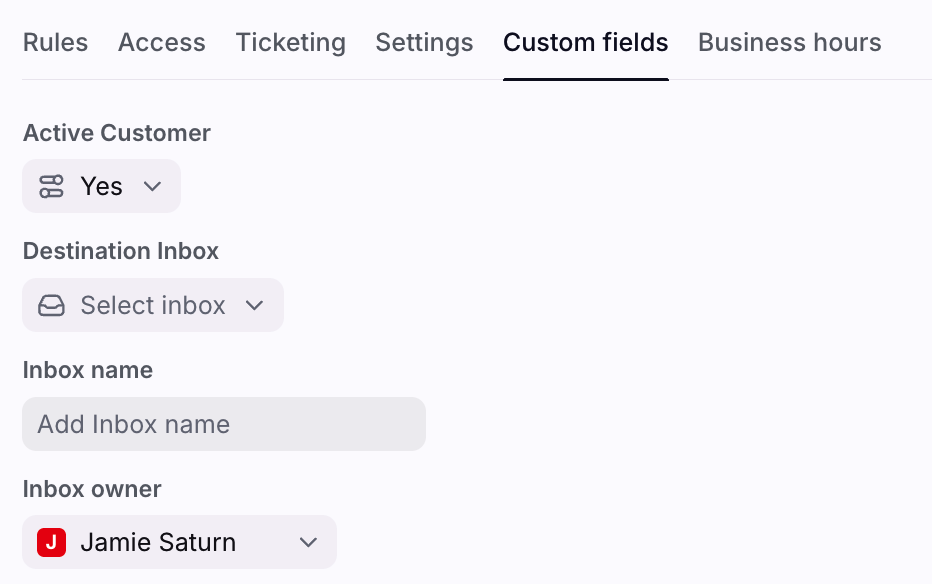This screenshot has width=932, height=584.
Task: Switch to Business hours tab
Action: (x=789, y=43)
